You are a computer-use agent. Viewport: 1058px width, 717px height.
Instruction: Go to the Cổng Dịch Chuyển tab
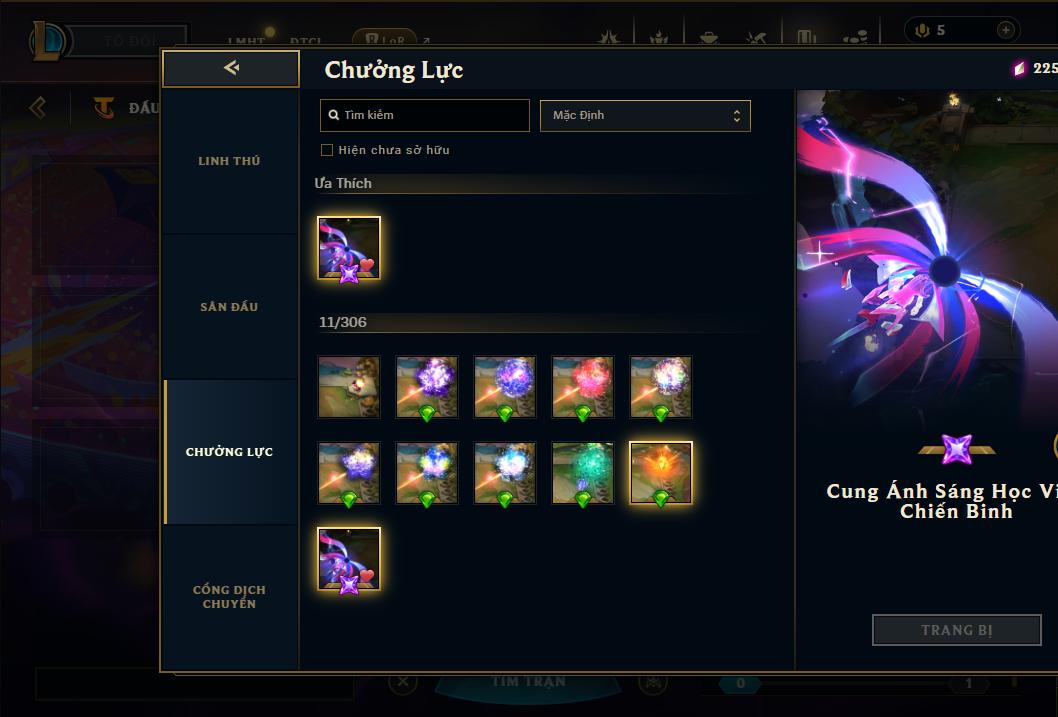(x=229, y=597)
